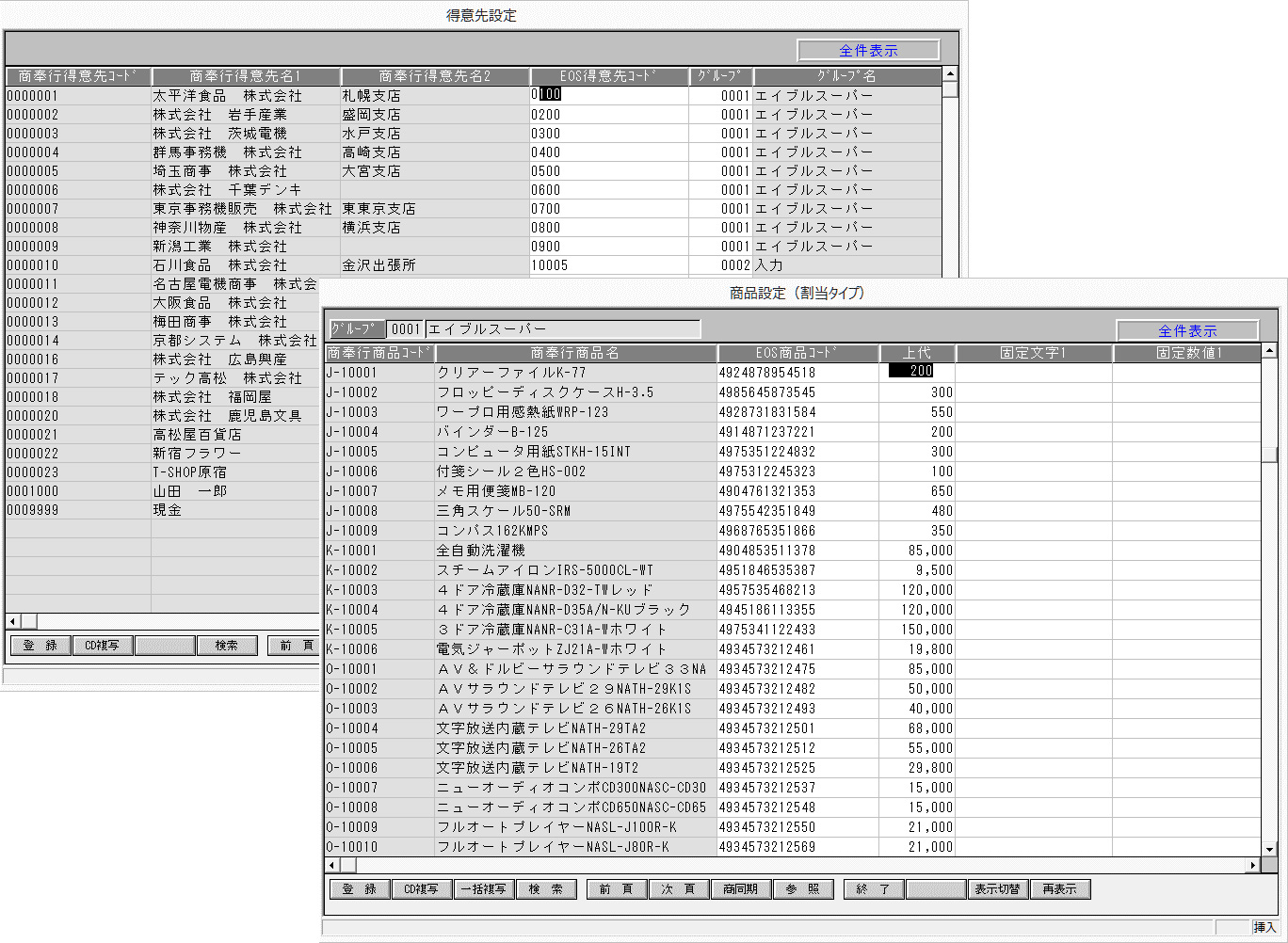1288x943 pixels.
Task: Click the EOS得意先コード column header
Action: [x=609, y=76]
